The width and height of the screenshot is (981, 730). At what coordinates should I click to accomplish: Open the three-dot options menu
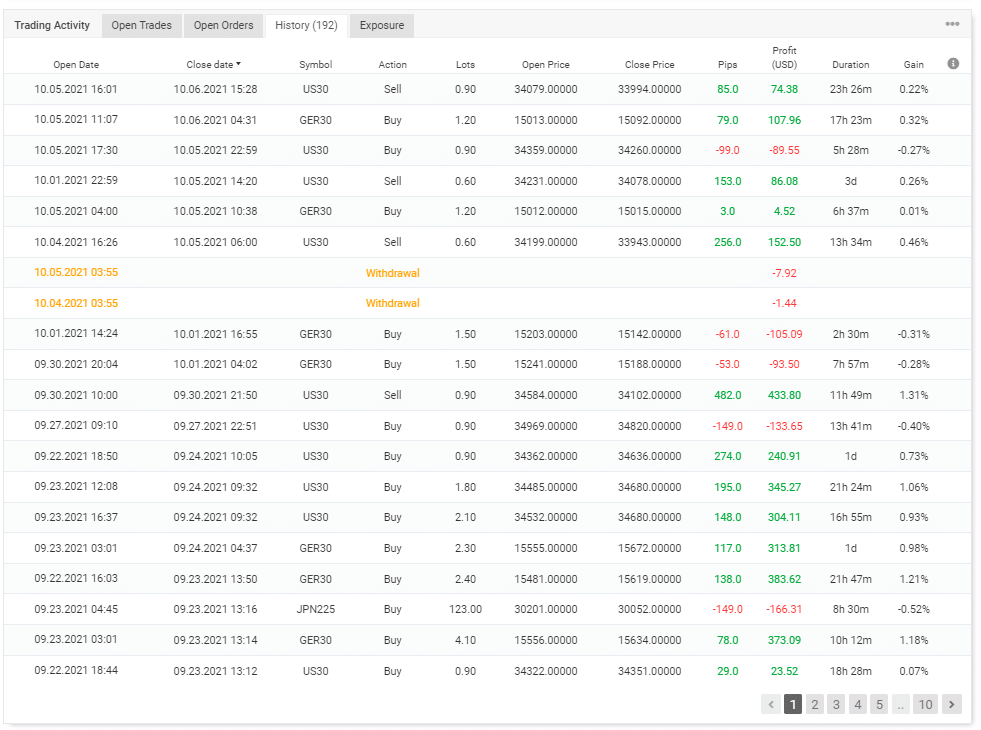(952, 24)
